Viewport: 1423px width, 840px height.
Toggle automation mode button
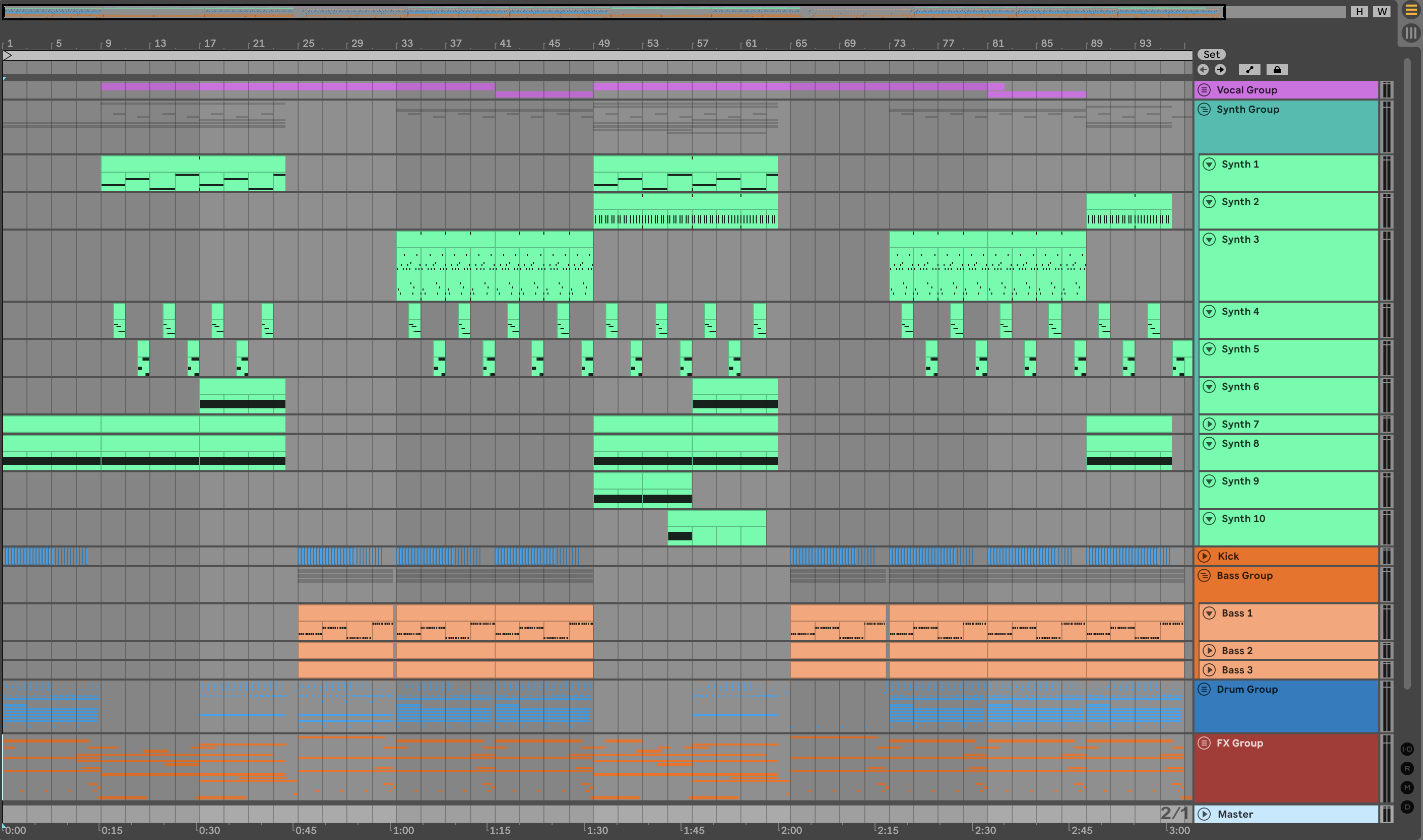(x=1249, y=70)
